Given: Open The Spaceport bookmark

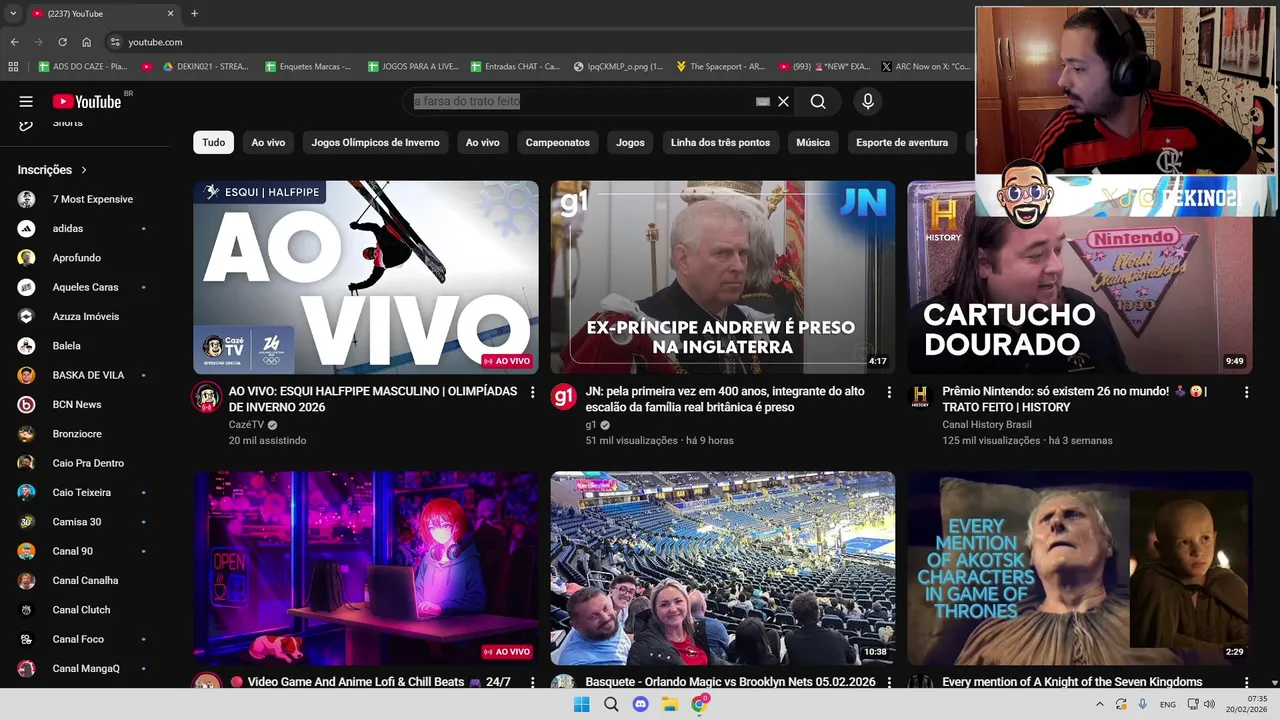Looking at the screenshot, I should tap(720, 67).
